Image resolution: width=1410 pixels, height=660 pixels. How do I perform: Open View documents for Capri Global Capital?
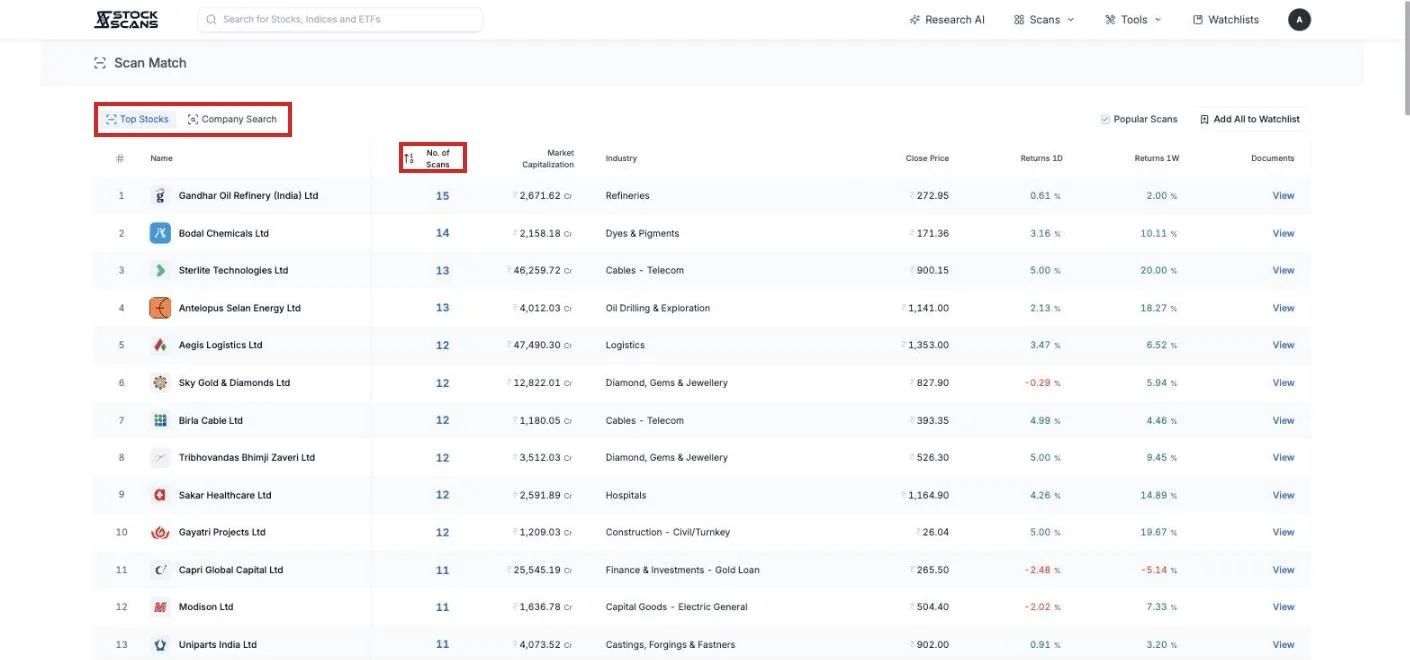point(1283,570)
